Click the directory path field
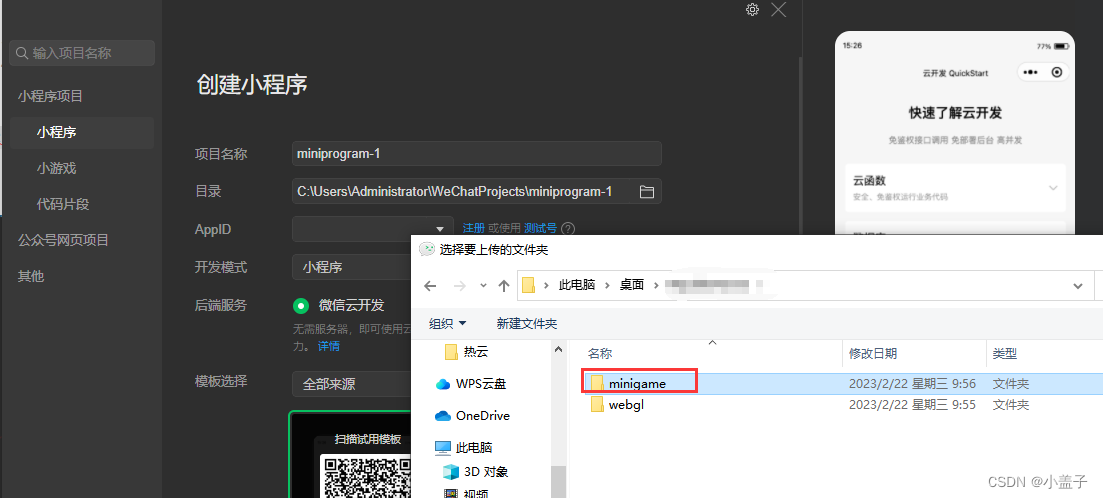Screen dimensions: 1103x498 476,191
